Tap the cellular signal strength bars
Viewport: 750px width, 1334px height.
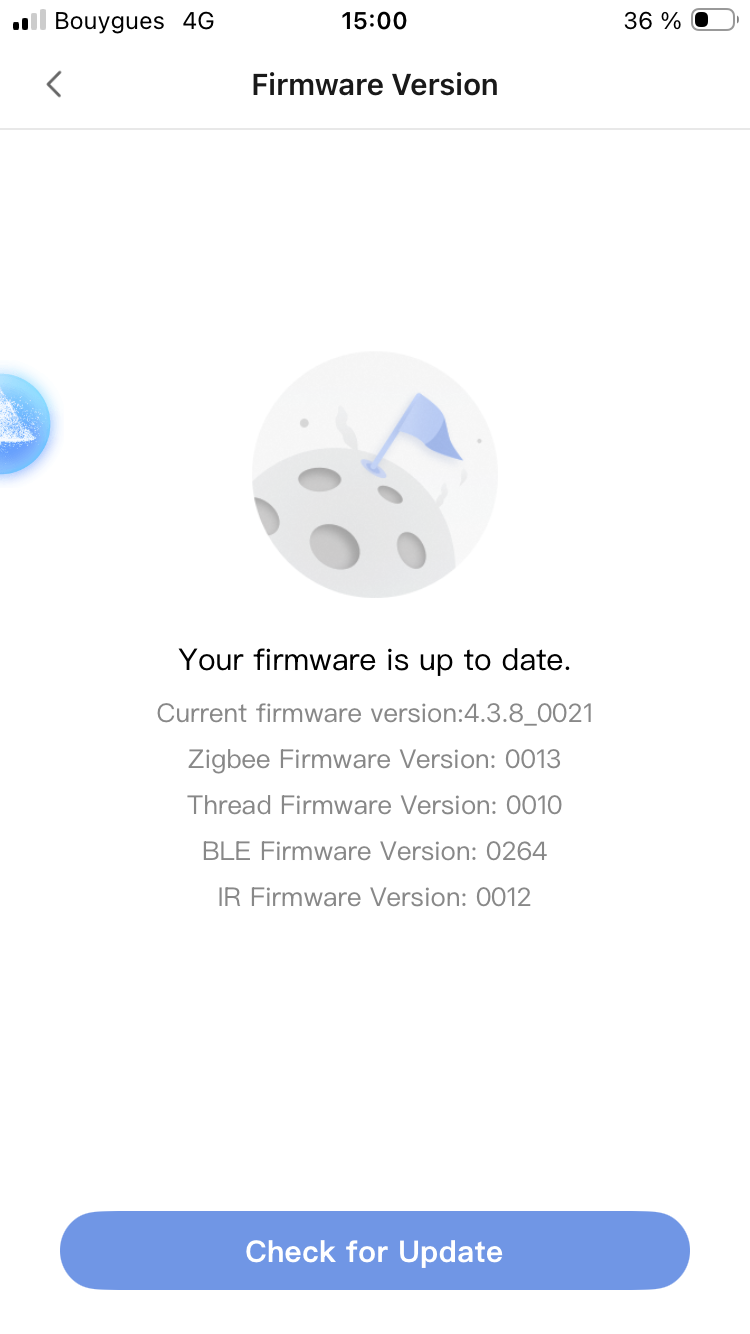(29, 21)
